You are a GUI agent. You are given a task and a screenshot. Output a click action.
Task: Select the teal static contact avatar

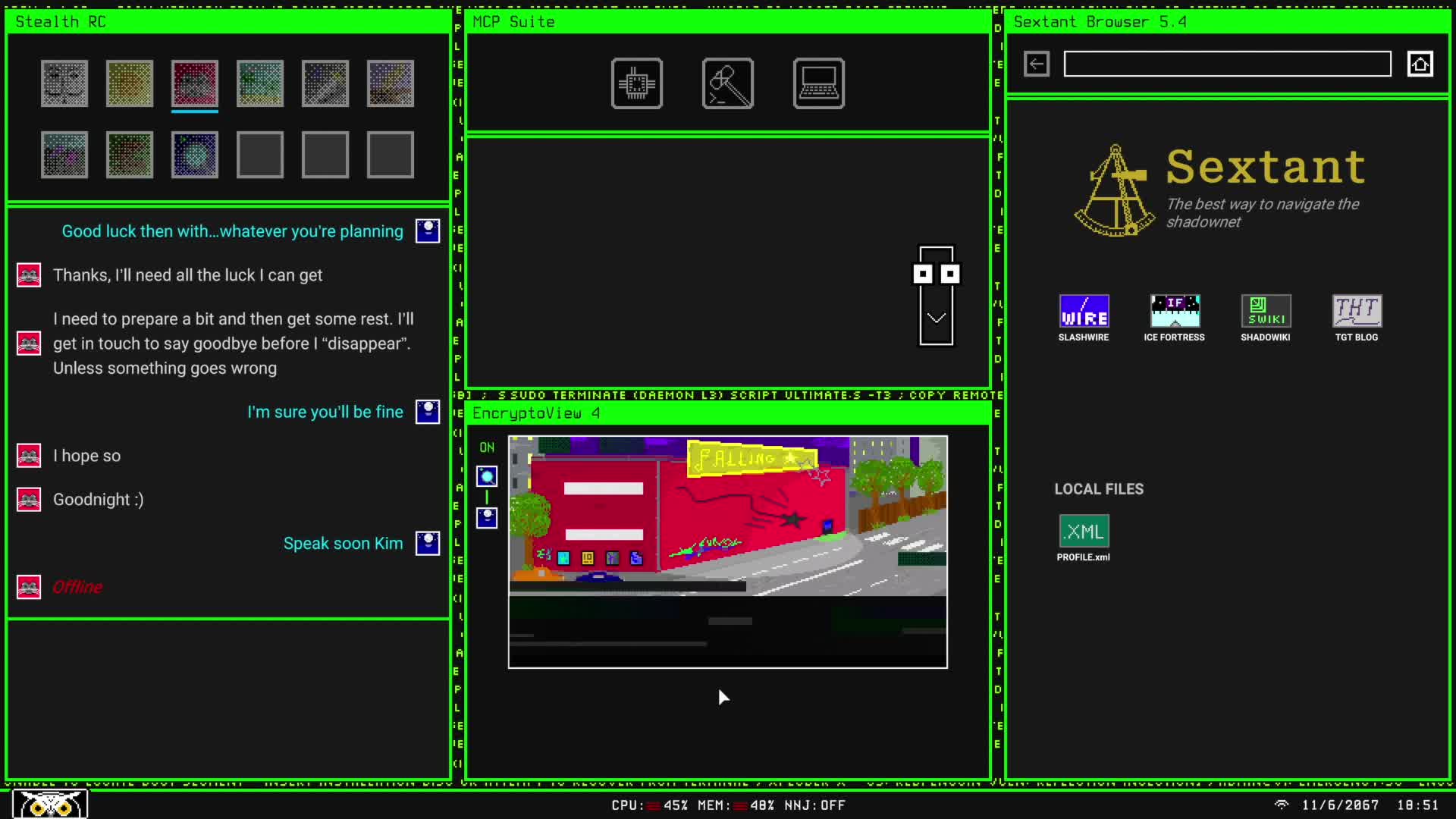[260, 83]
